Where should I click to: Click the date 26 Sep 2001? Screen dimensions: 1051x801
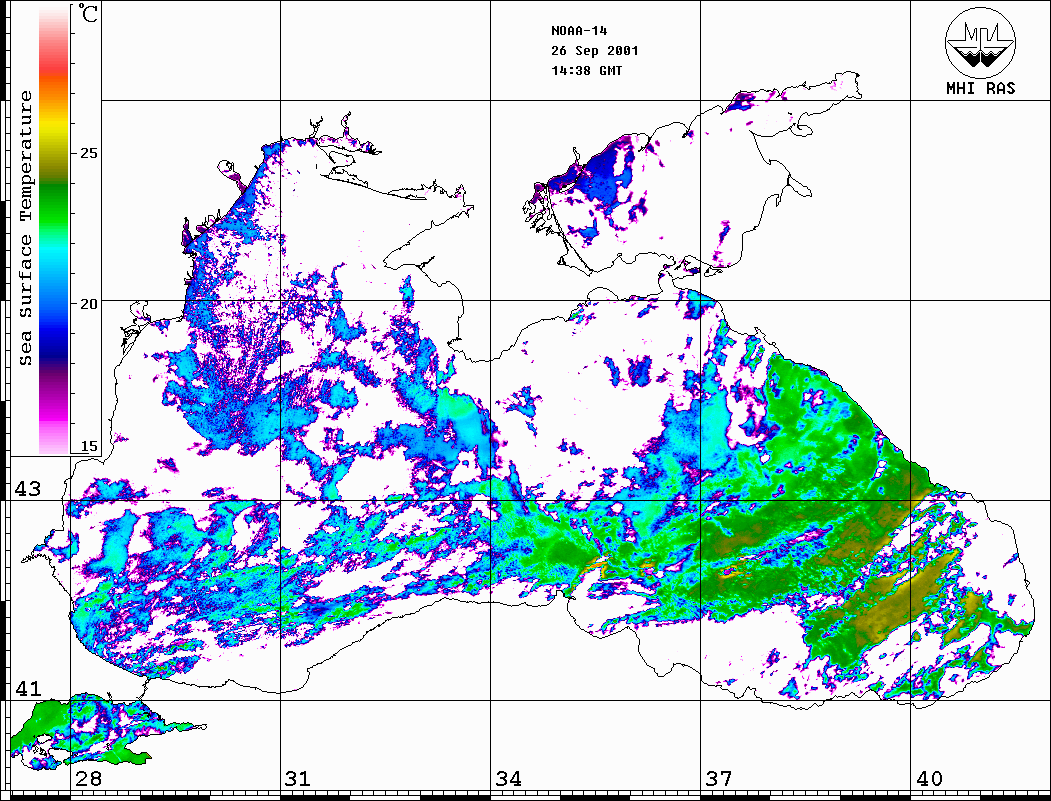[595, 51]
